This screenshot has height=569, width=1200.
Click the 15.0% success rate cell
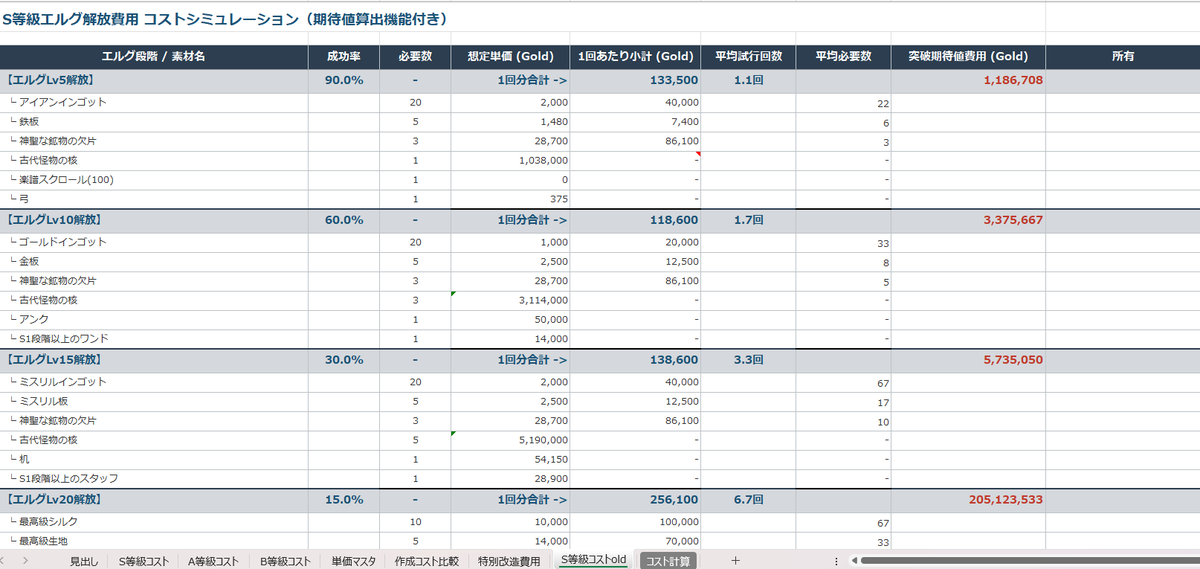coord(344,500)
